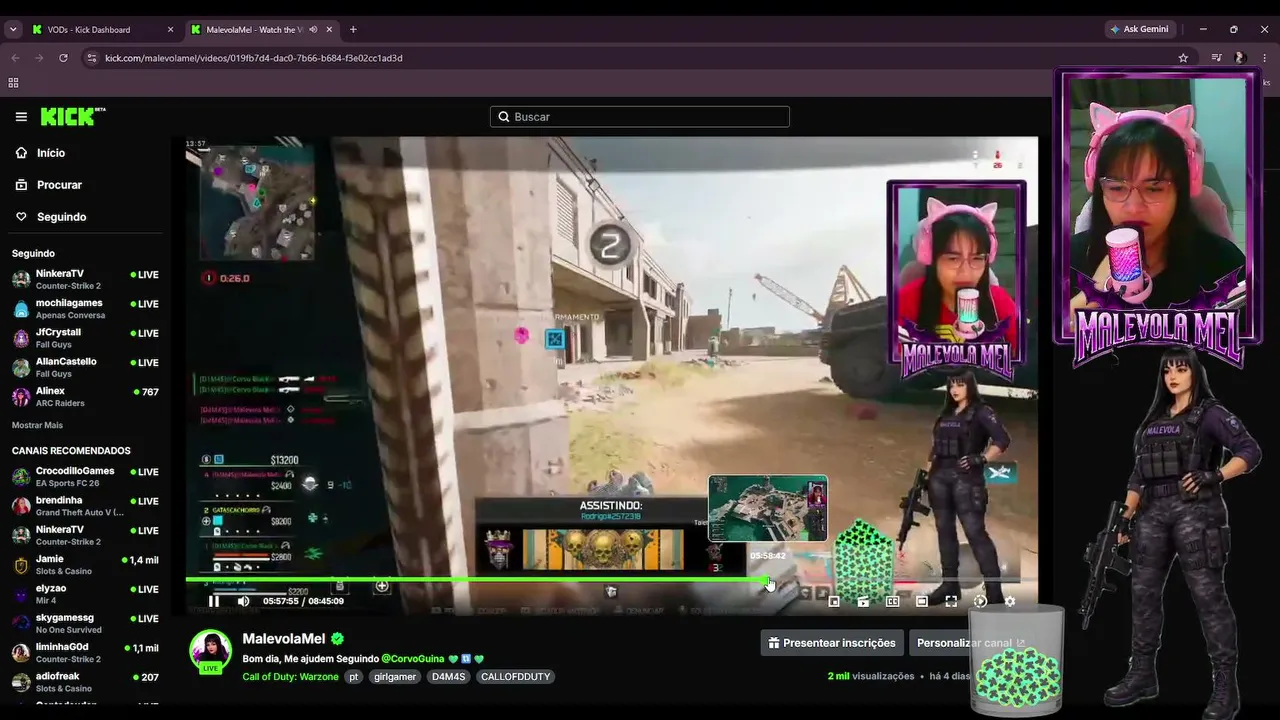Click Personalizar canal button
Screen dimensions: 1280x720
[970, 643]
